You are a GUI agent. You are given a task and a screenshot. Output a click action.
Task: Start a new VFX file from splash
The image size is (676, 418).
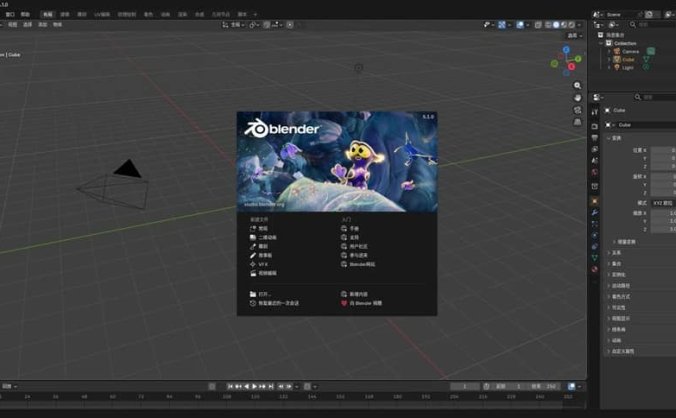click(259, 264)
